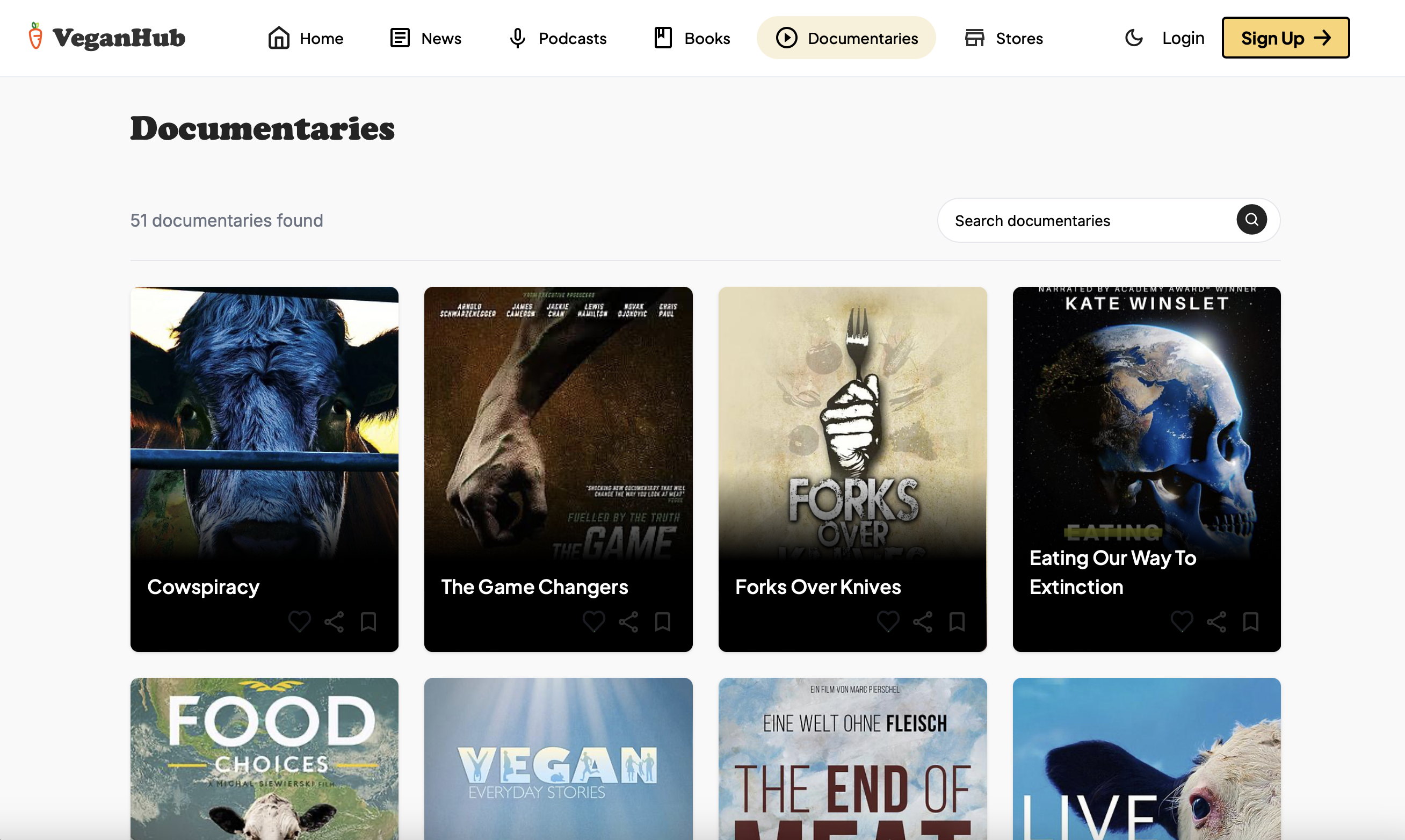Click the Documentaries play-circle icon
Viewport: 1405px width, 840px height.
[x=786, y=38]
